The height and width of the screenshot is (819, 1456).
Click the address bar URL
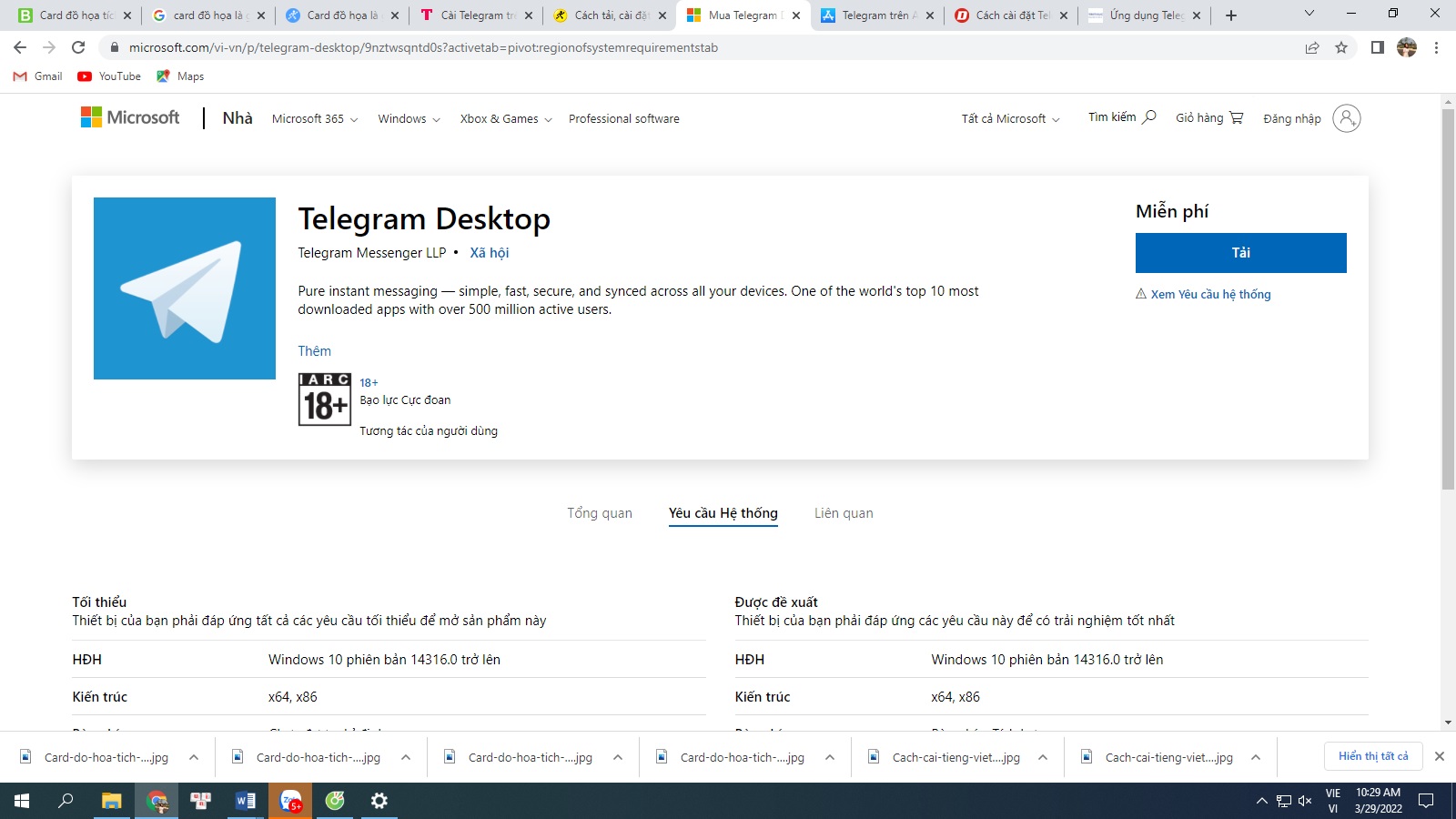click(423, 47)
